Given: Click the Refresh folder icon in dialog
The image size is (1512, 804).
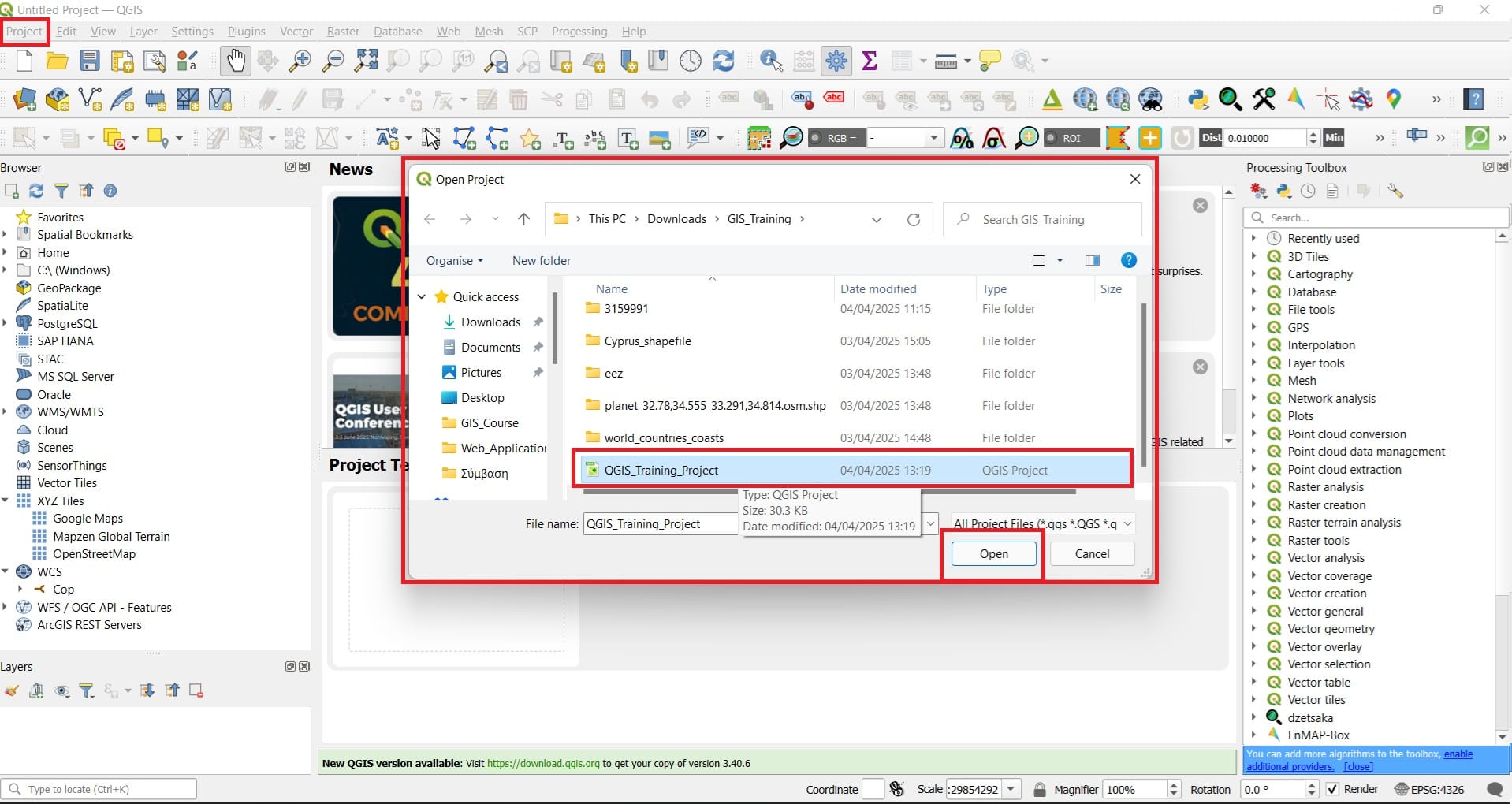Looking at the screenshot, I should pyautogui.click(x=914, y=220).
